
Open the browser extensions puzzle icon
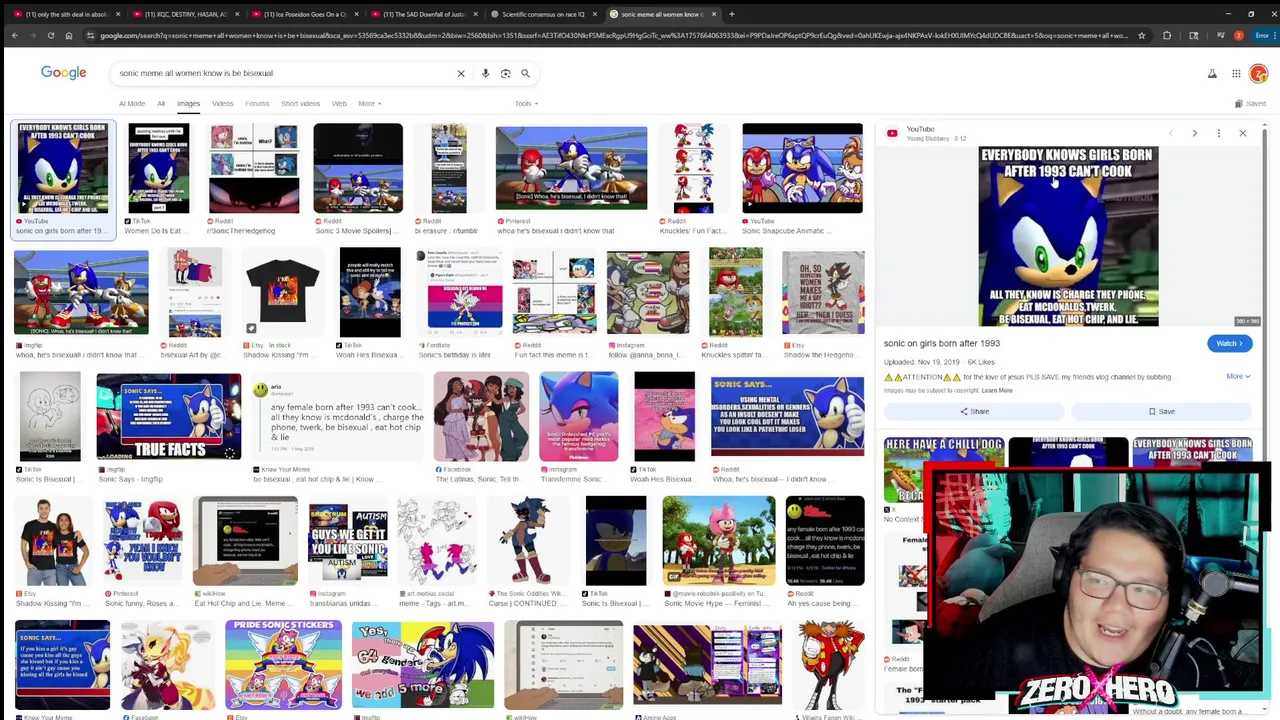coord(1167,35)
